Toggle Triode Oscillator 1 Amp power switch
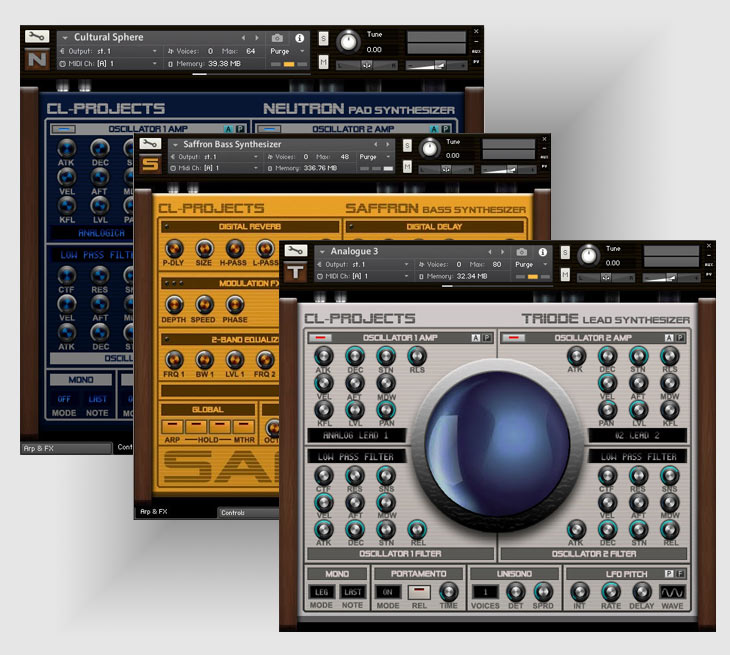This screenshot has height=655, width=730. click(x=323, y=338)
